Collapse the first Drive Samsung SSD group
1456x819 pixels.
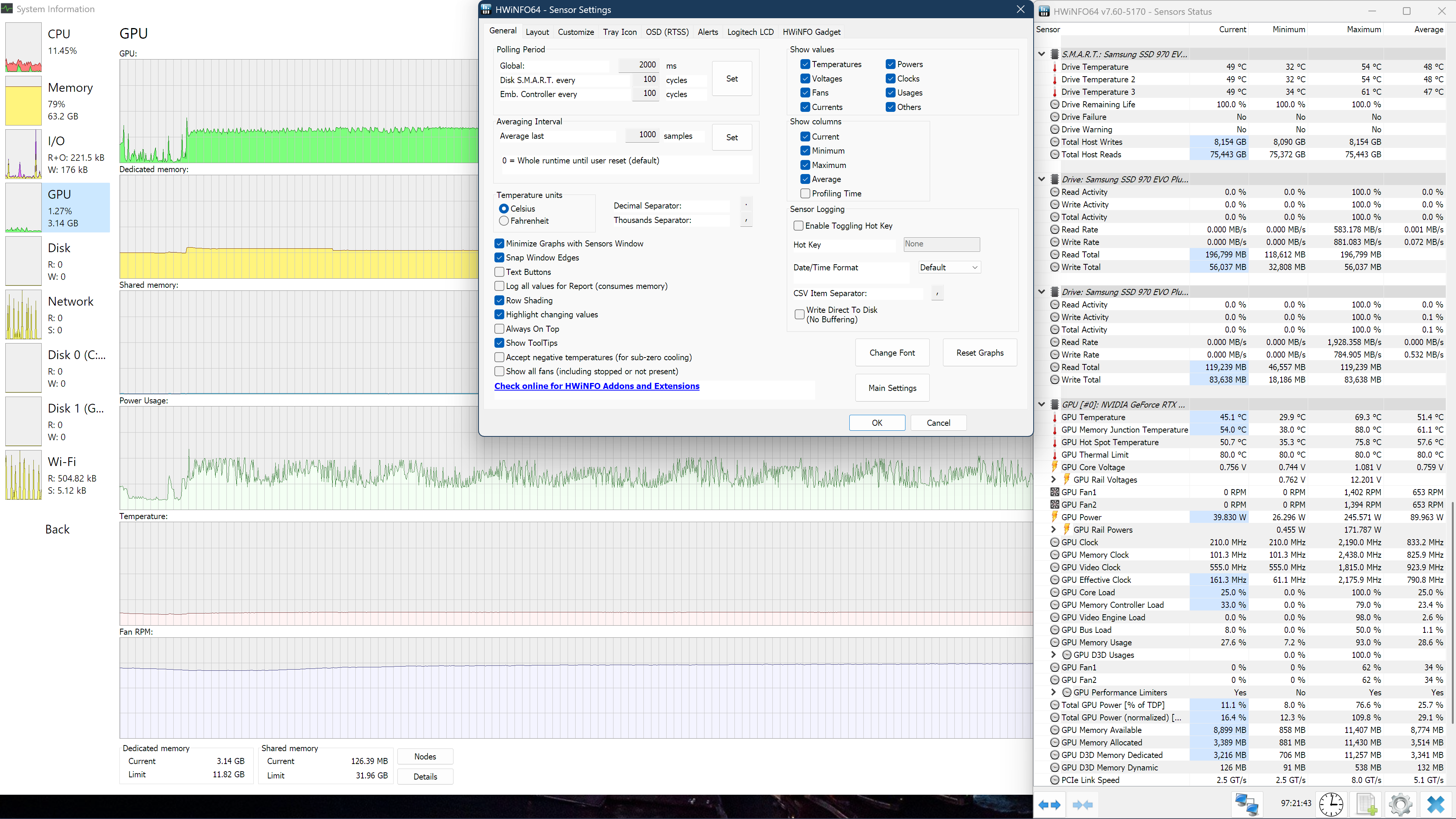pos(1042,179)
